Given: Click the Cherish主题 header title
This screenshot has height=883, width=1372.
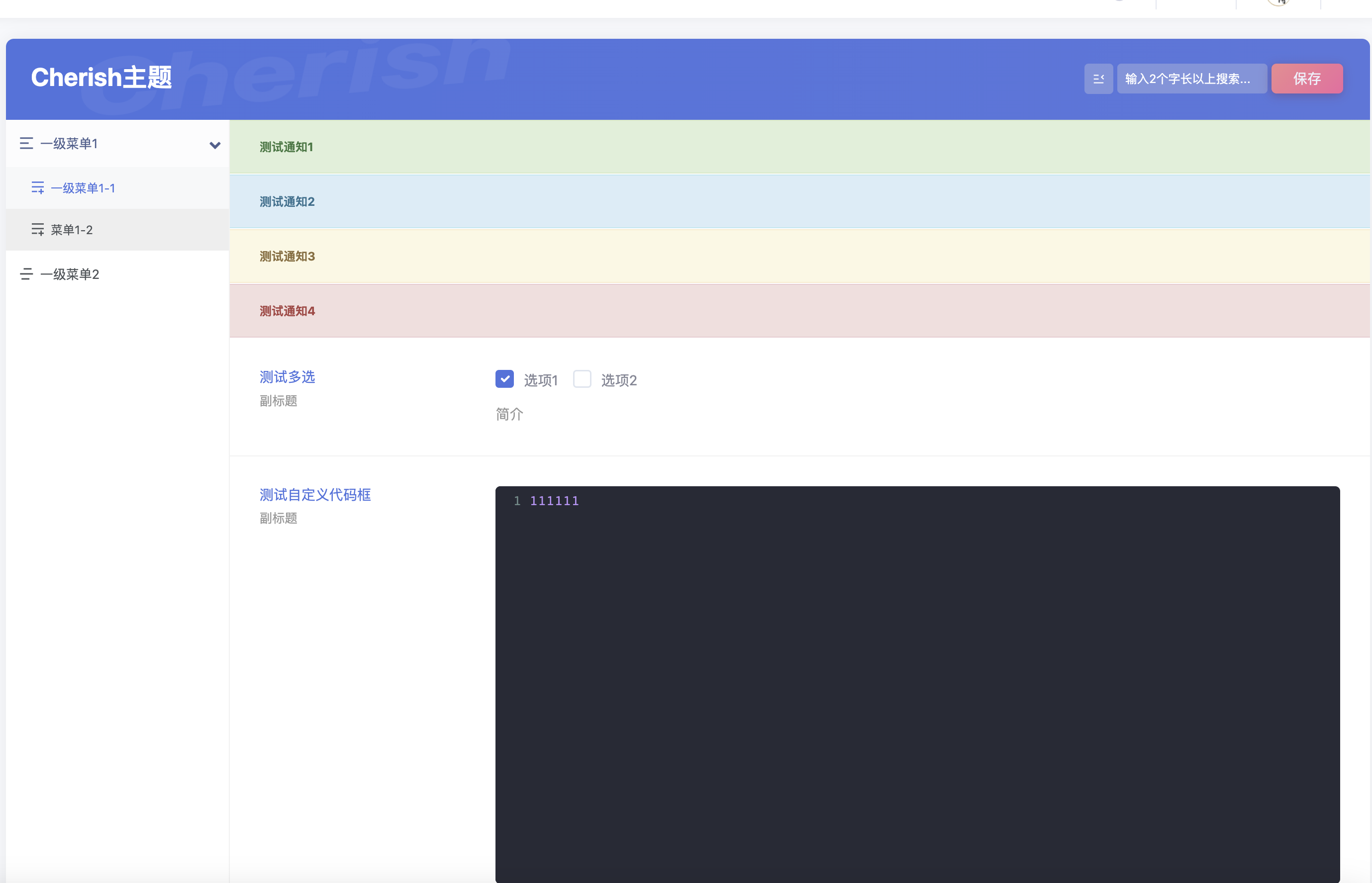Looking at the screenshot, I should (101, 78).
